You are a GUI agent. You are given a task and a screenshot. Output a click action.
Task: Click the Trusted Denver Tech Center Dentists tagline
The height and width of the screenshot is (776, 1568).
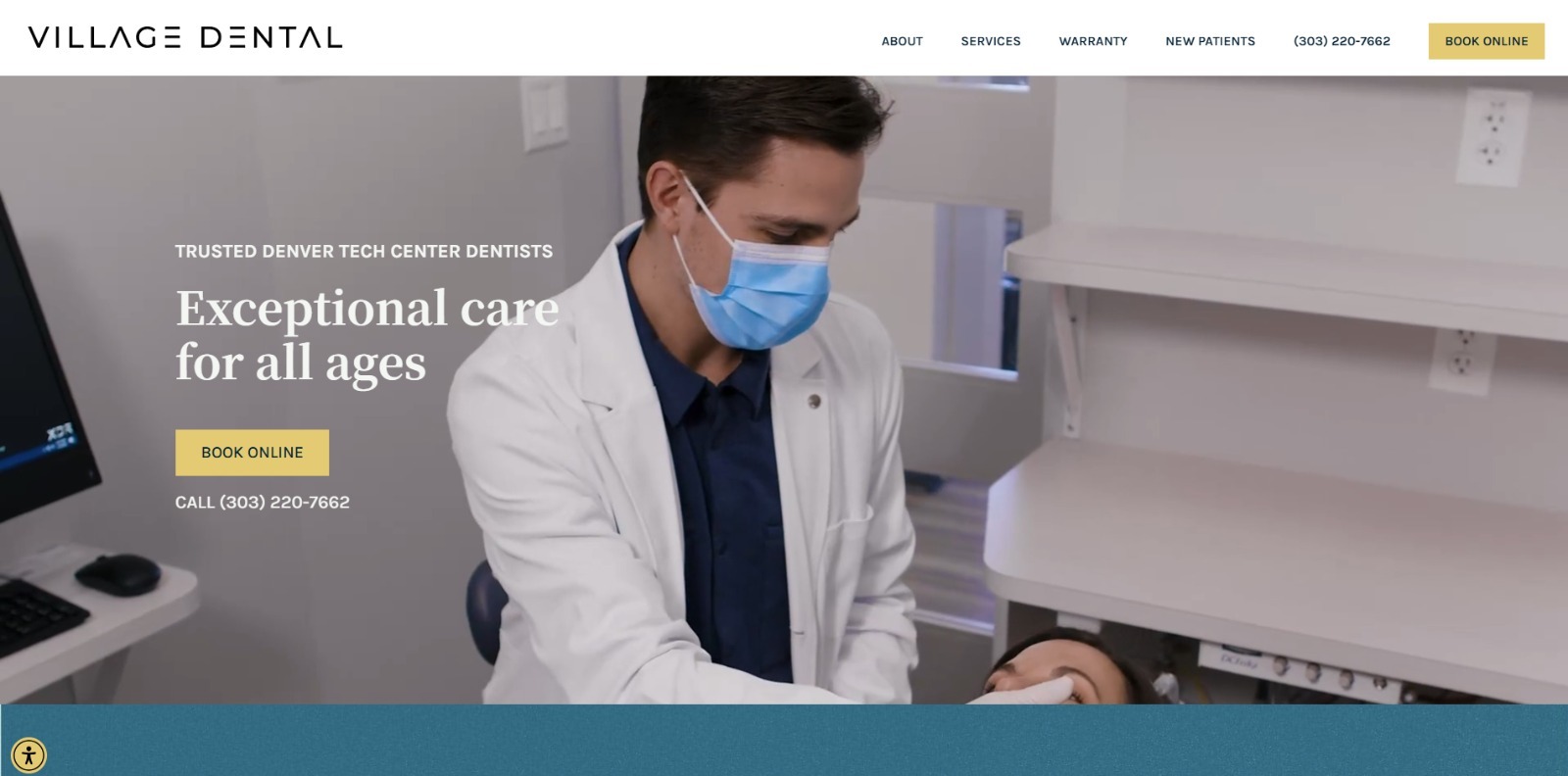[364, 251]
